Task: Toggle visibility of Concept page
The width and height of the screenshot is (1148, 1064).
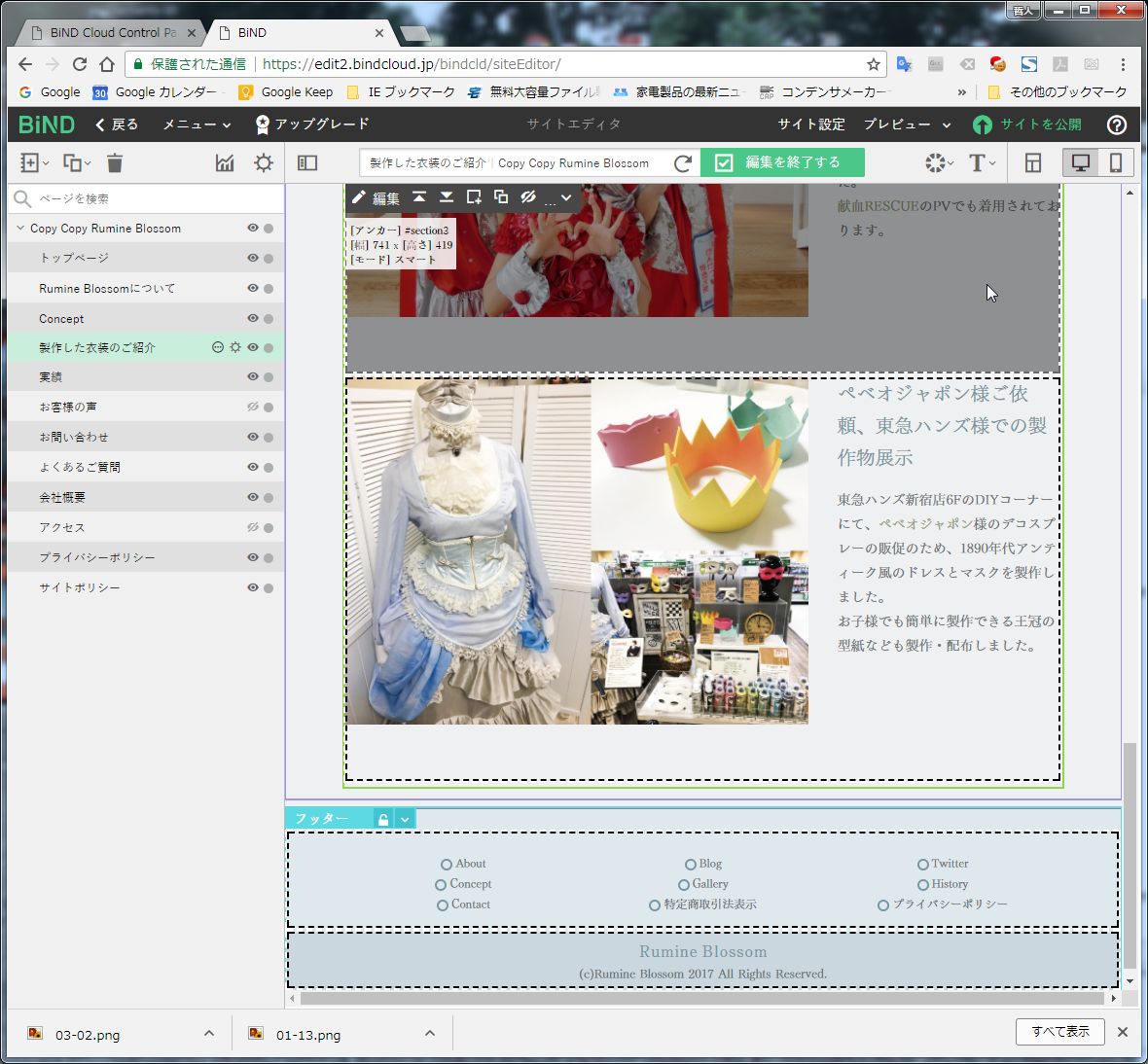Action: pos(253,318)
